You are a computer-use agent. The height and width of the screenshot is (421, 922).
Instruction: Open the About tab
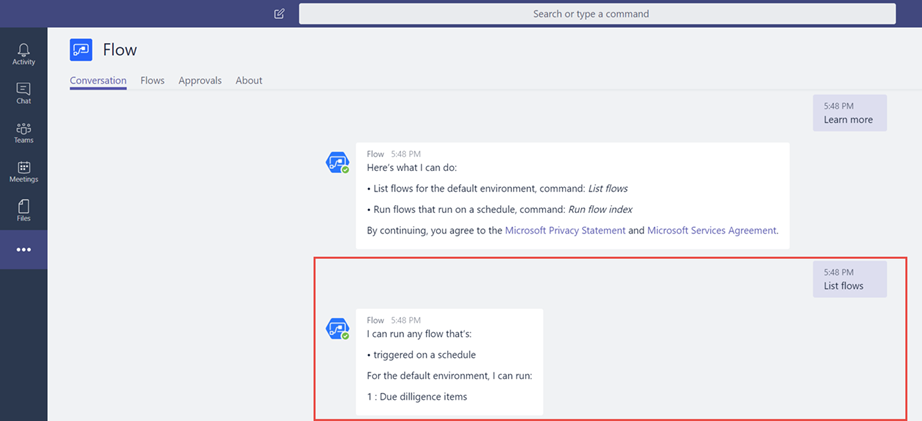(x=249, y=80)
